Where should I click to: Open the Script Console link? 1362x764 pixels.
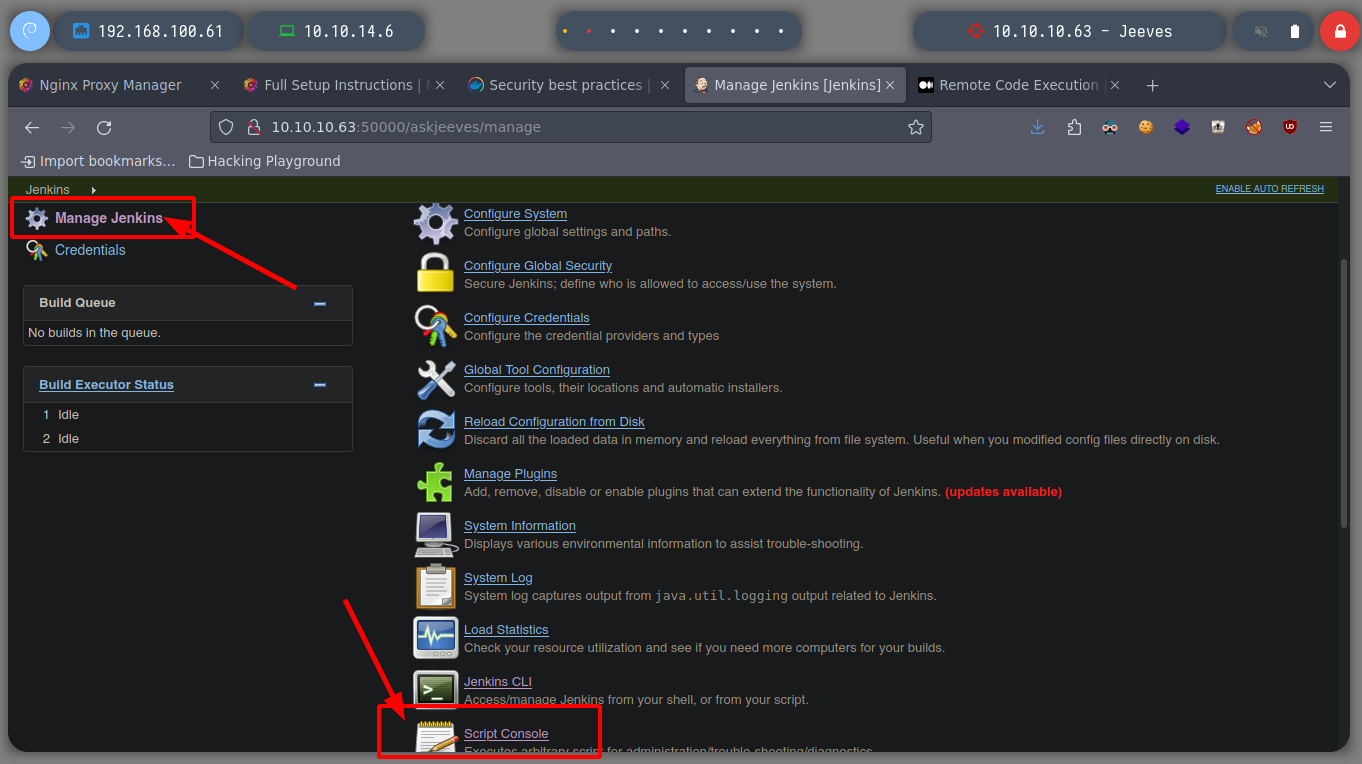[506, 734]
